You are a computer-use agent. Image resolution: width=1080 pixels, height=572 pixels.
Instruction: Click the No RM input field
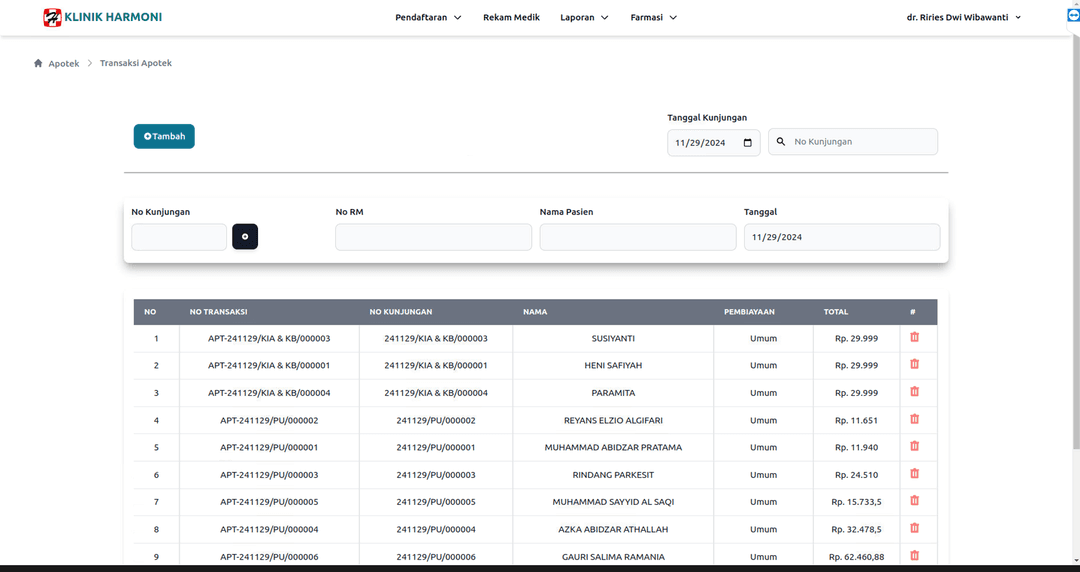click(x=433, y=237)
